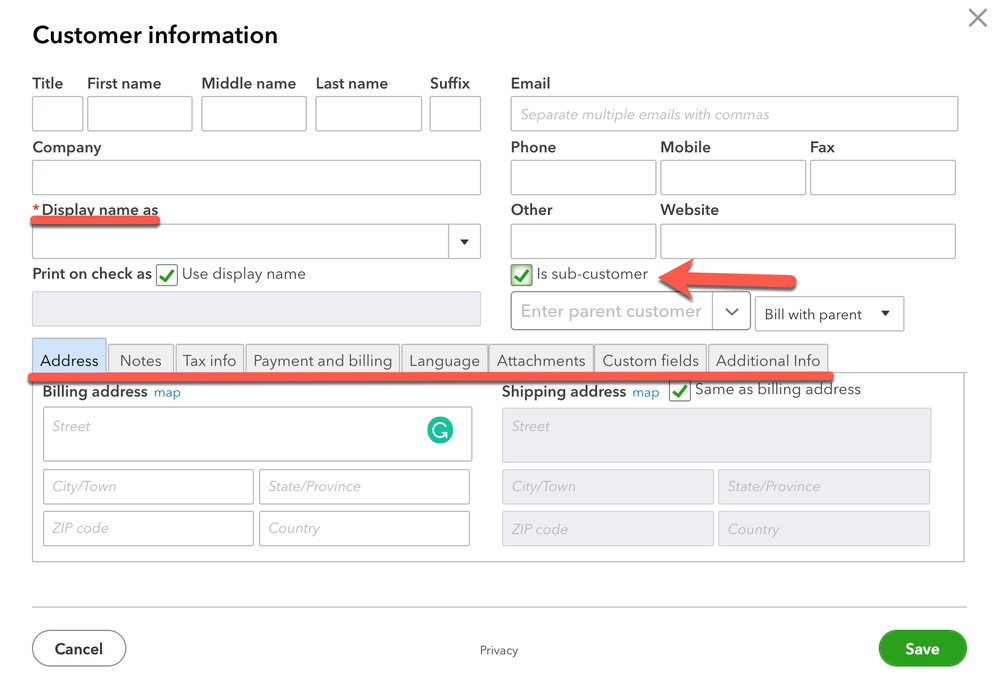Toggle Same as billing address checkbox
The height and width of the screenshot is (695, 999).
point(680,390)
